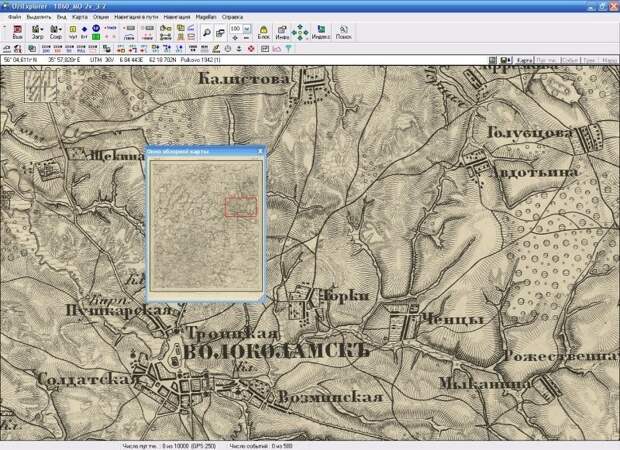
Task: Click the Рожественна label on map
Action: tap(561, 355)
